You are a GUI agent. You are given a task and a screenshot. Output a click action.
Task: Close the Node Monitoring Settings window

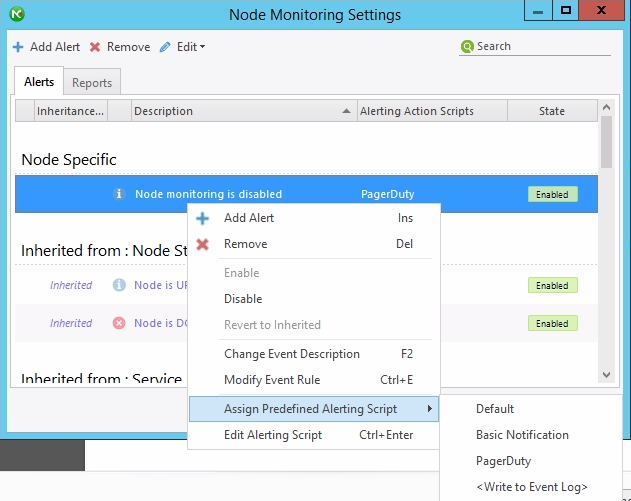[602, 10]
